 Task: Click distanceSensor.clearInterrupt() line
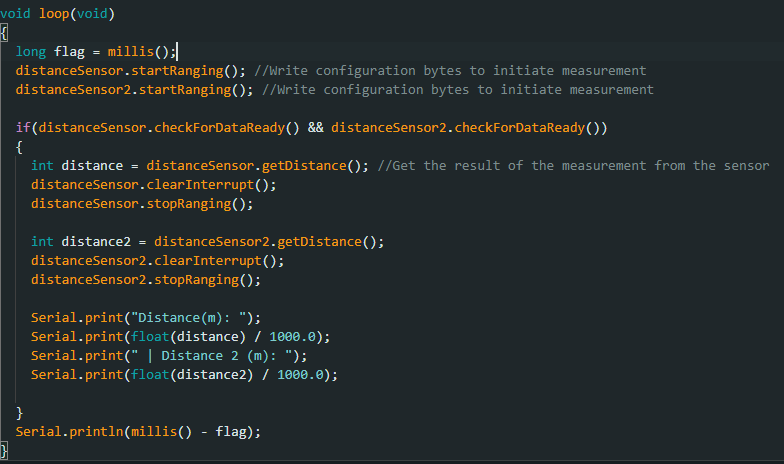(x=154, y=184)
